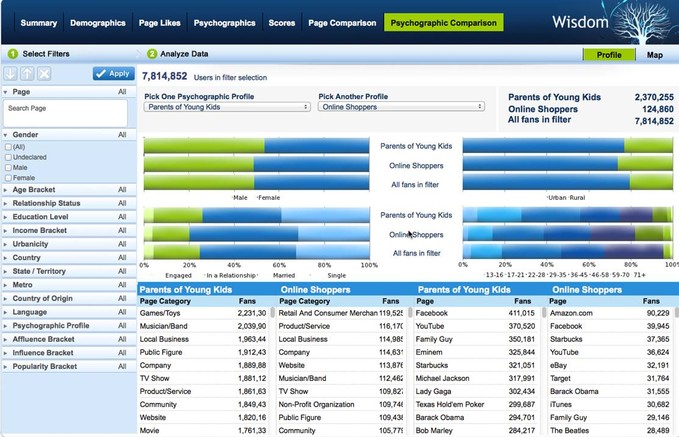Click the 7,814,852 users count

[x=165, y=76]
